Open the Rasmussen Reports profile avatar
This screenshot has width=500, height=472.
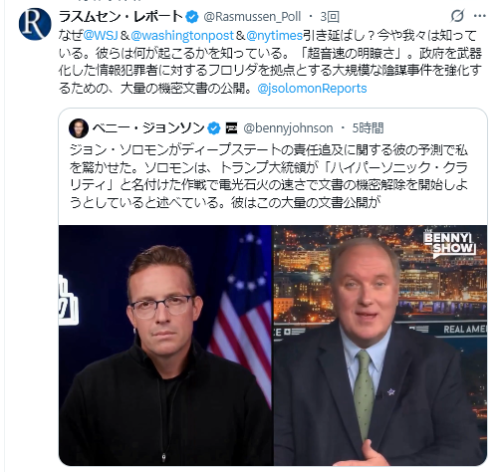point(35,24)
